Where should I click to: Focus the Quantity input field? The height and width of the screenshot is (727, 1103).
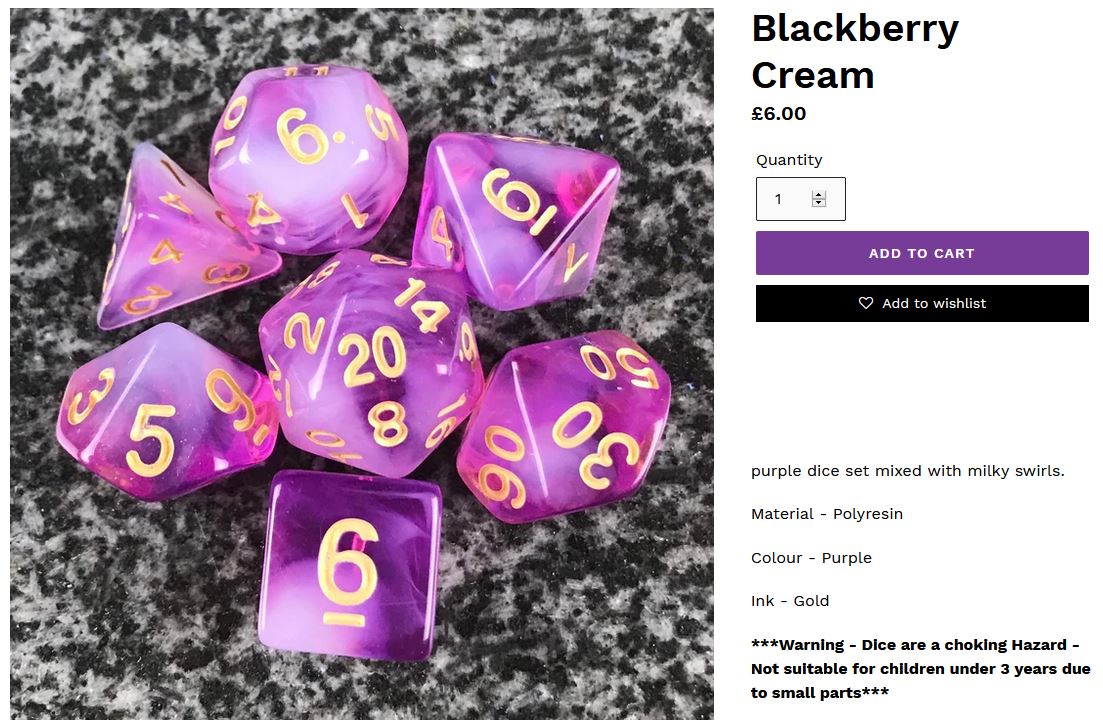(801, 199)
